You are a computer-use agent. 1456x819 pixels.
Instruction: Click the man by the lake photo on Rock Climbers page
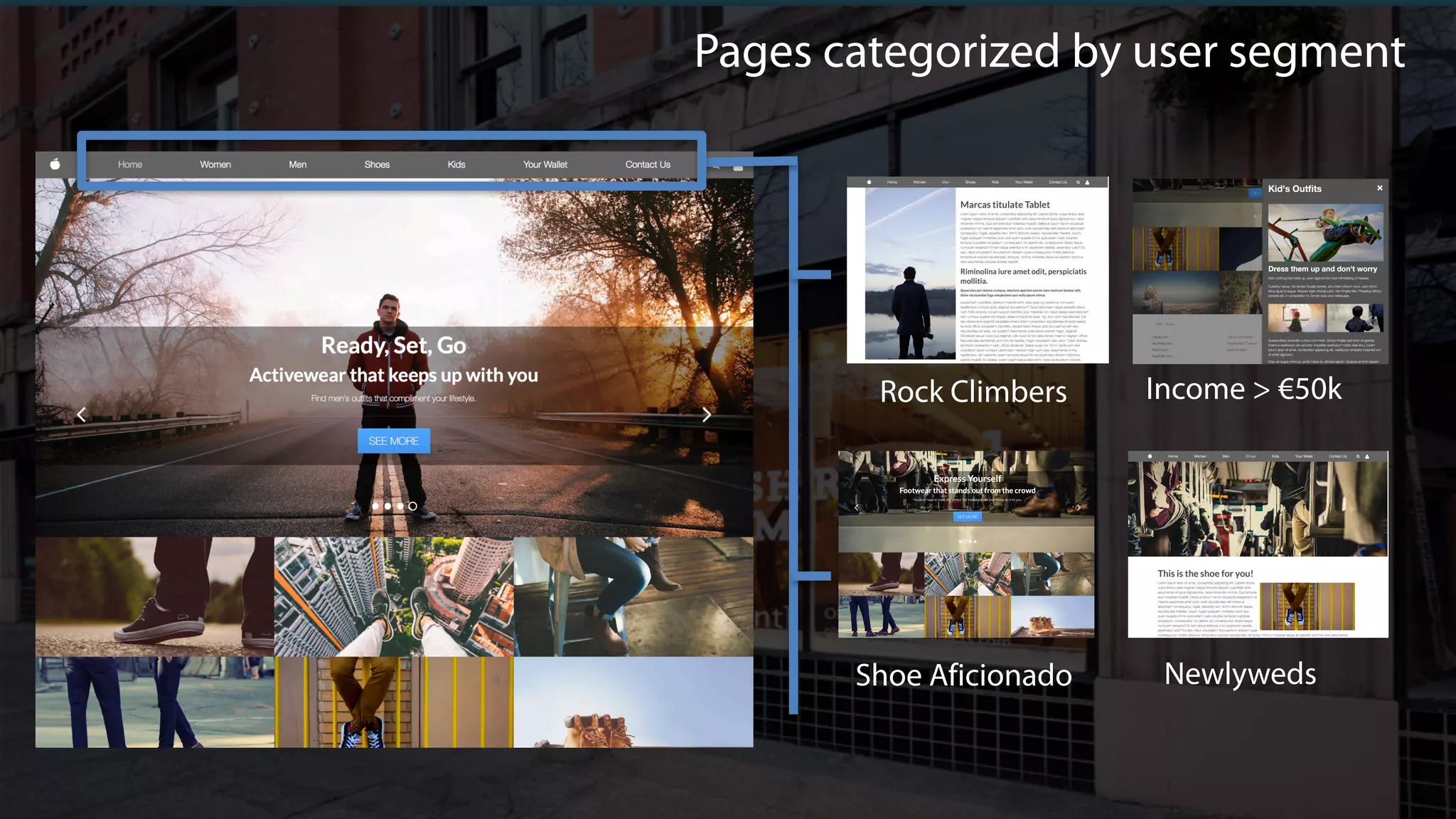[910, 274]
